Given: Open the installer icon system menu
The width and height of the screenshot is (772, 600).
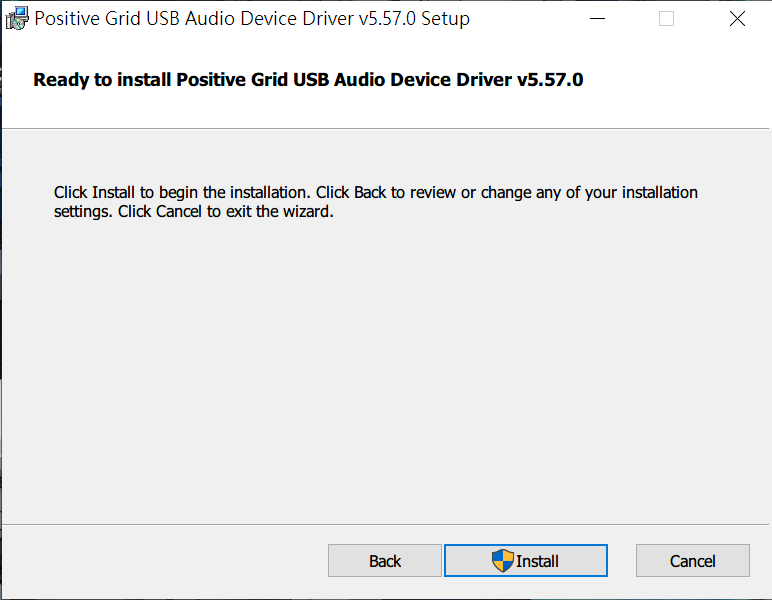Looking at the screenshot, I should pyautogui.click(x=17, y=19).
